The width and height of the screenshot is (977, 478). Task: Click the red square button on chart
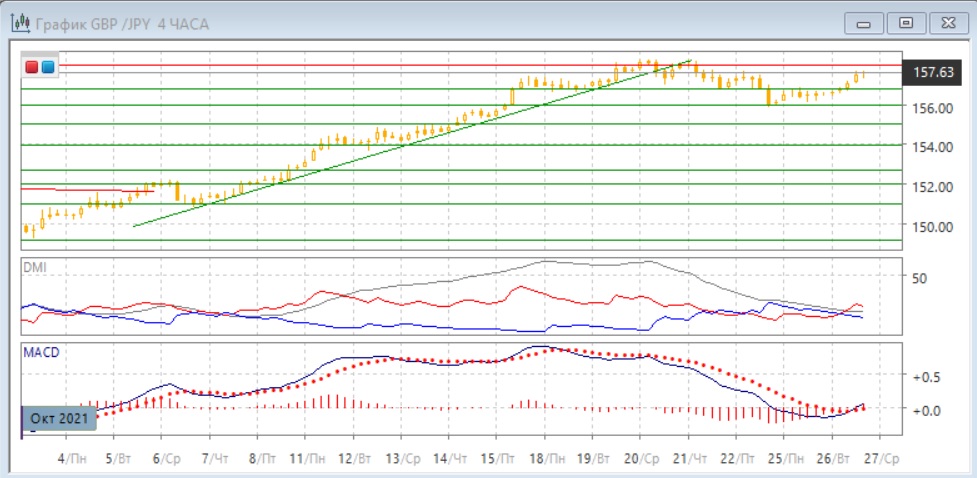pos(32,67)
